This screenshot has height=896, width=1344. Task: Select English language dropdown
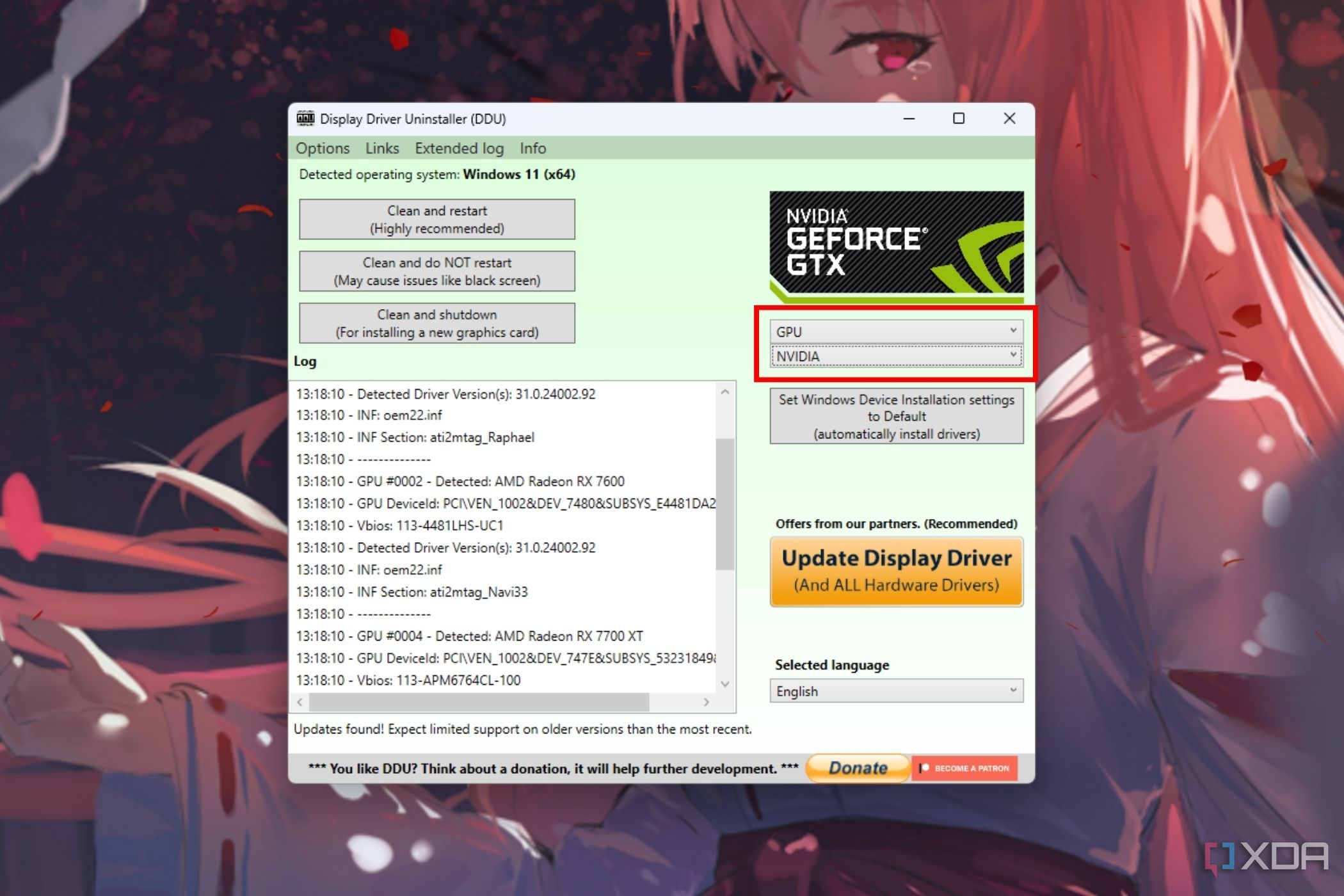point(895,691)
